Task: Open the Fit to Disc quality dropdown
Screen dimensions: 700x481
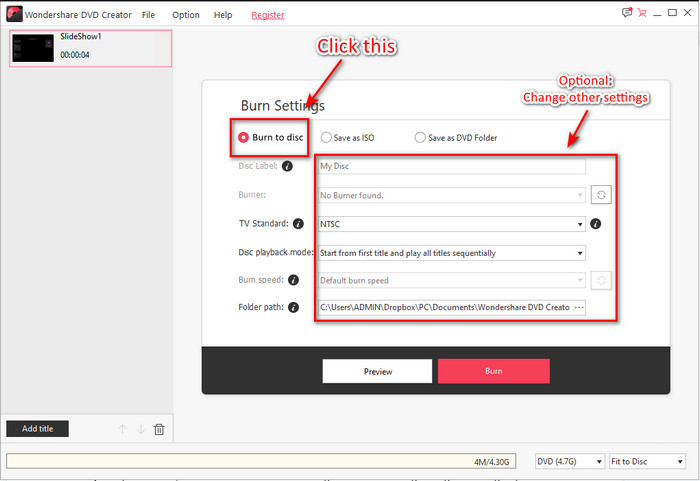Action: coord(647,461)
